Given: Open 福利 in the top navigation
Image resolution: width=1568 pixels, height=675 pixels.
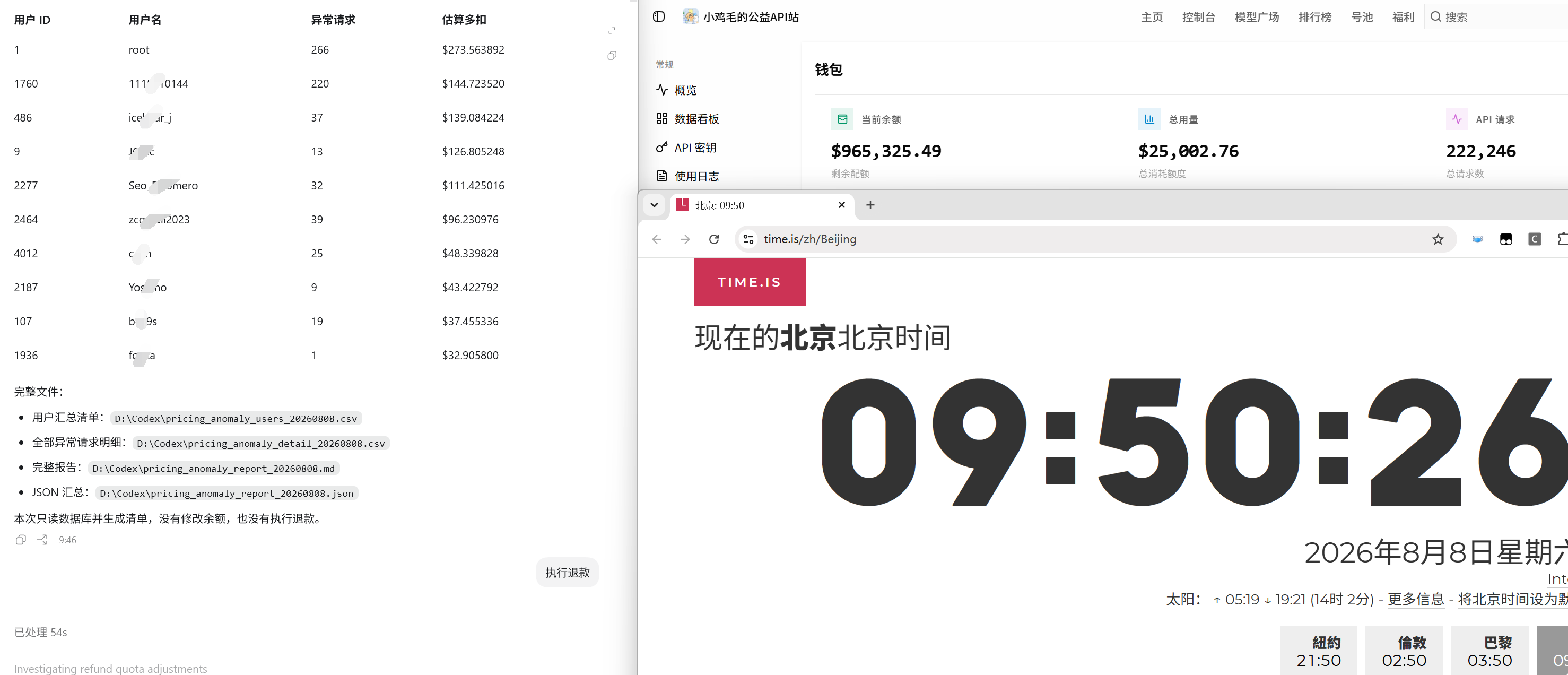Looking at the screenshot, I should click(x=1403, y=17).
